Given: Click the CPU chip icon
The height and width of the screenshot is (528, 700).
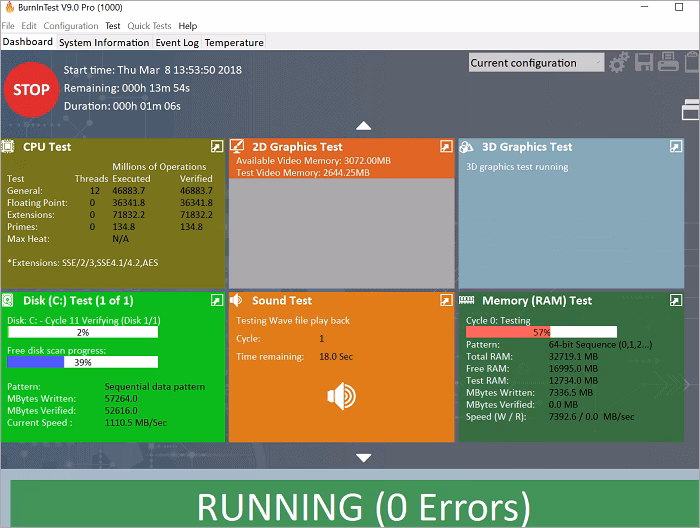Looking at the screenshot, I should [x=8, y=146].
